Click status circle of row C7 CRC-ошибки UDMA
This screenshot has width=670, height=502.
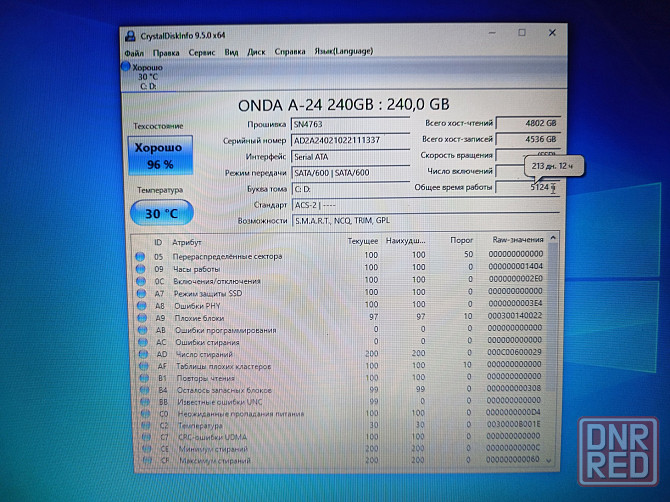(146, 437)
